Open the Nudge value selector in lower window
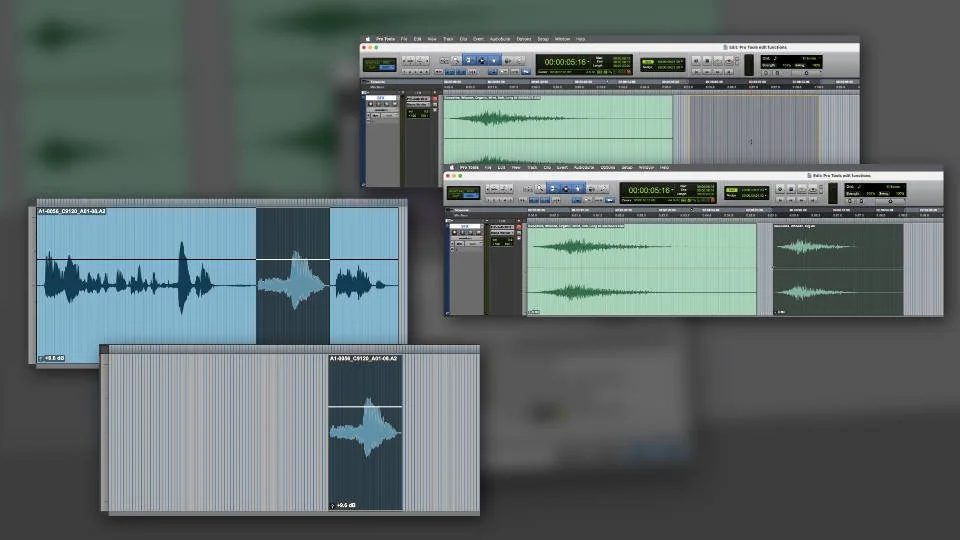 click(x=753, y=196)
